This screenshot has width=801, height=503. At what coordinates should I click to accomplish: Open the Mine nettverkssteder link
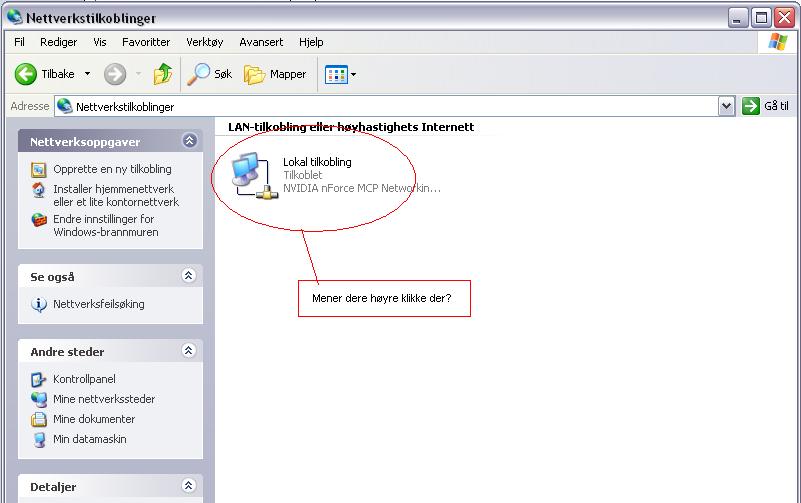(104, 399)
